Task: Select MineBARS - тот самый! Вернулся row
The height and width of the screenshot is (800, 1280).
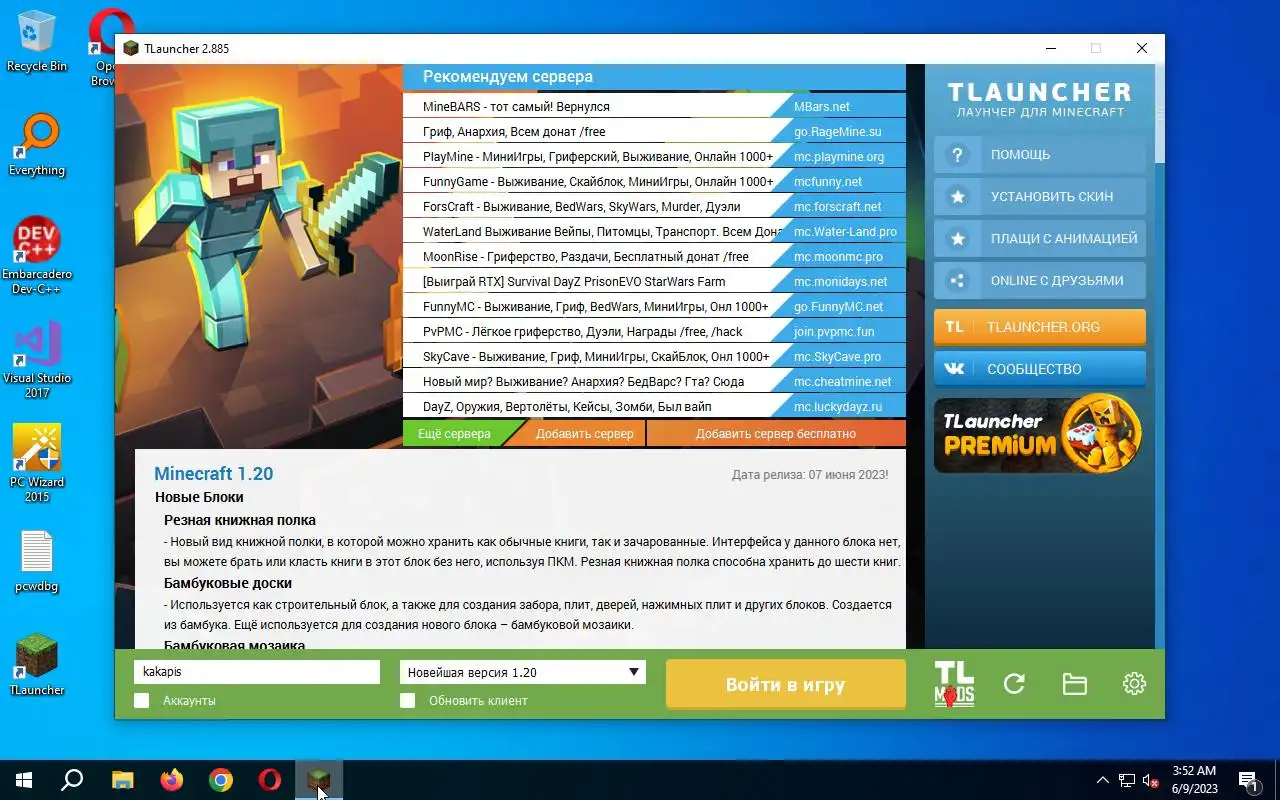Action: tap(654, 106)
